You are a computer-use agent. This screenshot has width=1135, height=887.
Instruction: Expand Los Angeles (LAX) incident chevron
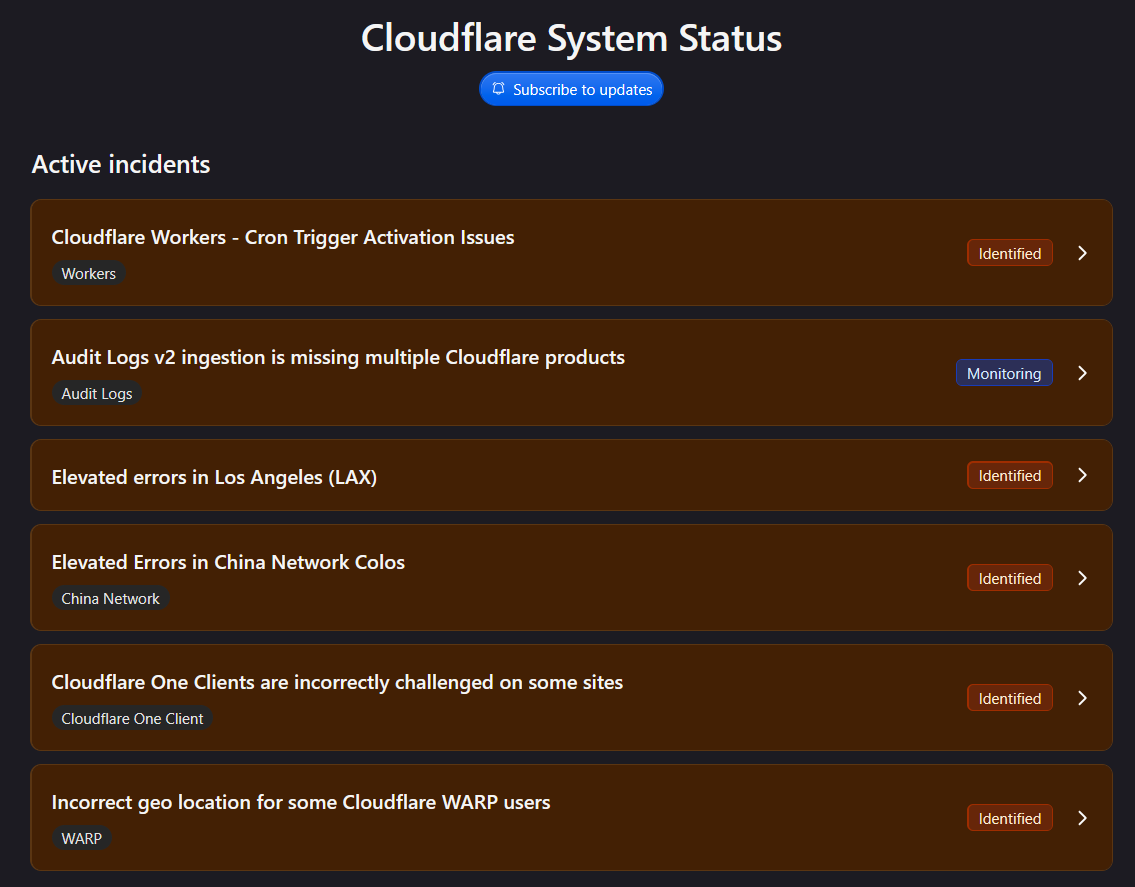pyautogui.click(x=1082, y=475)
